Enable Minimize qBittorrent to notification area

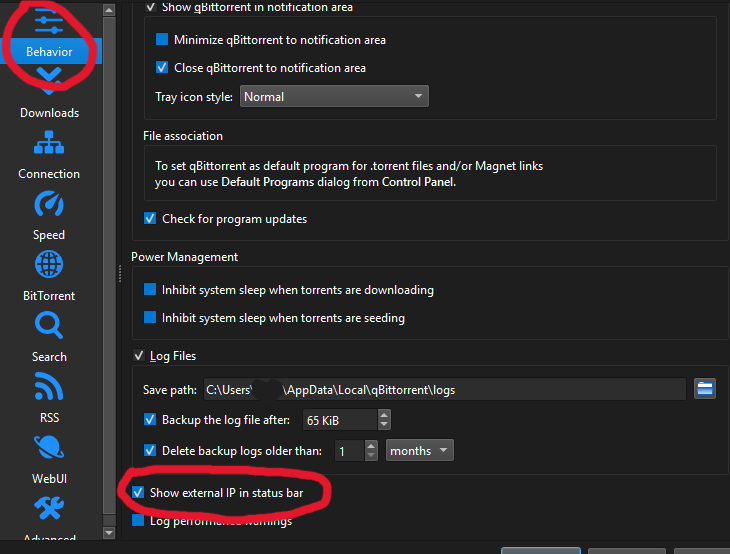(x=163, y=40)
